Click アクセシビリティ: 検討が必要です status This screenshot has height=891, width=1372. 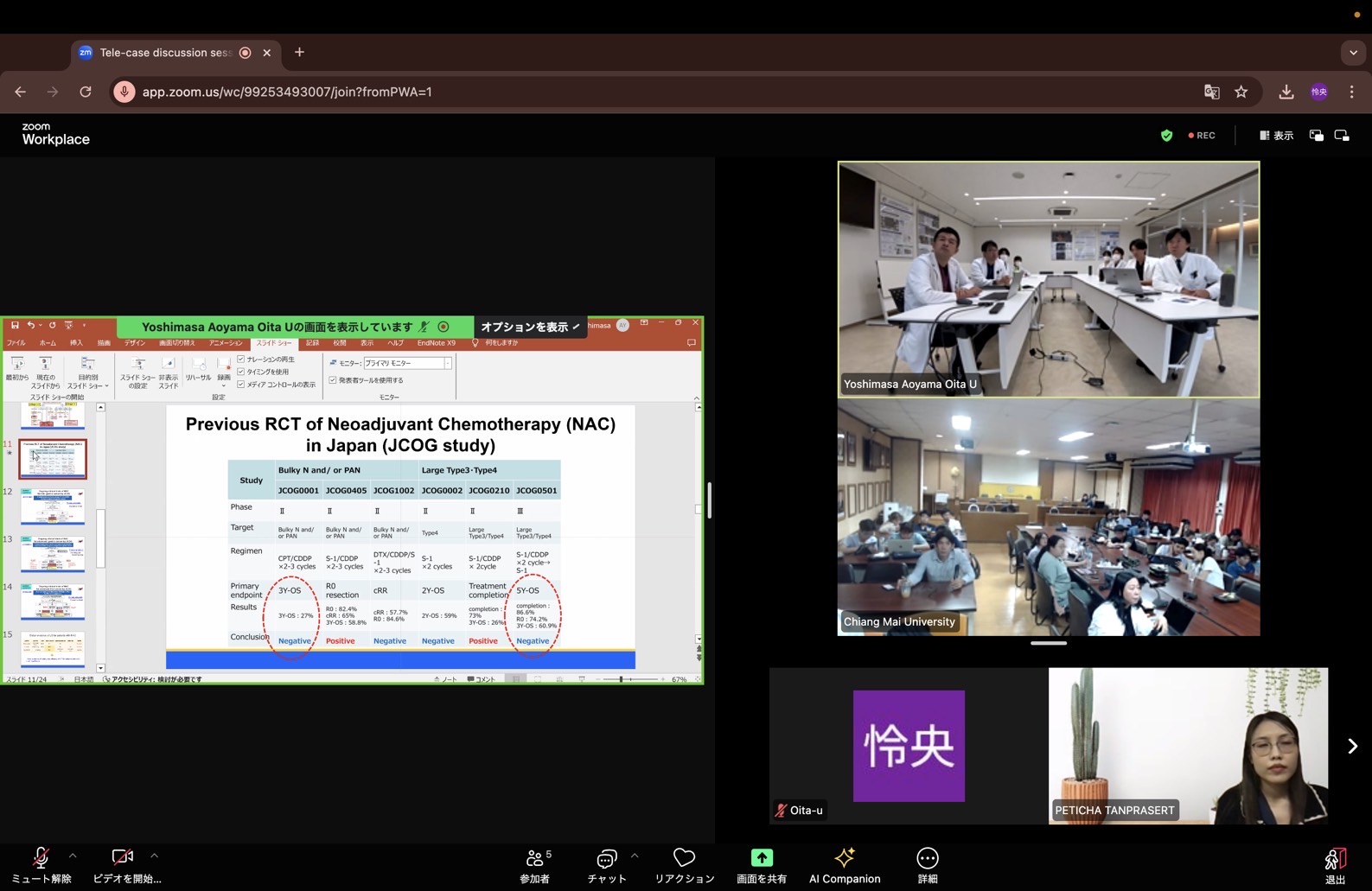pos(153,679)
